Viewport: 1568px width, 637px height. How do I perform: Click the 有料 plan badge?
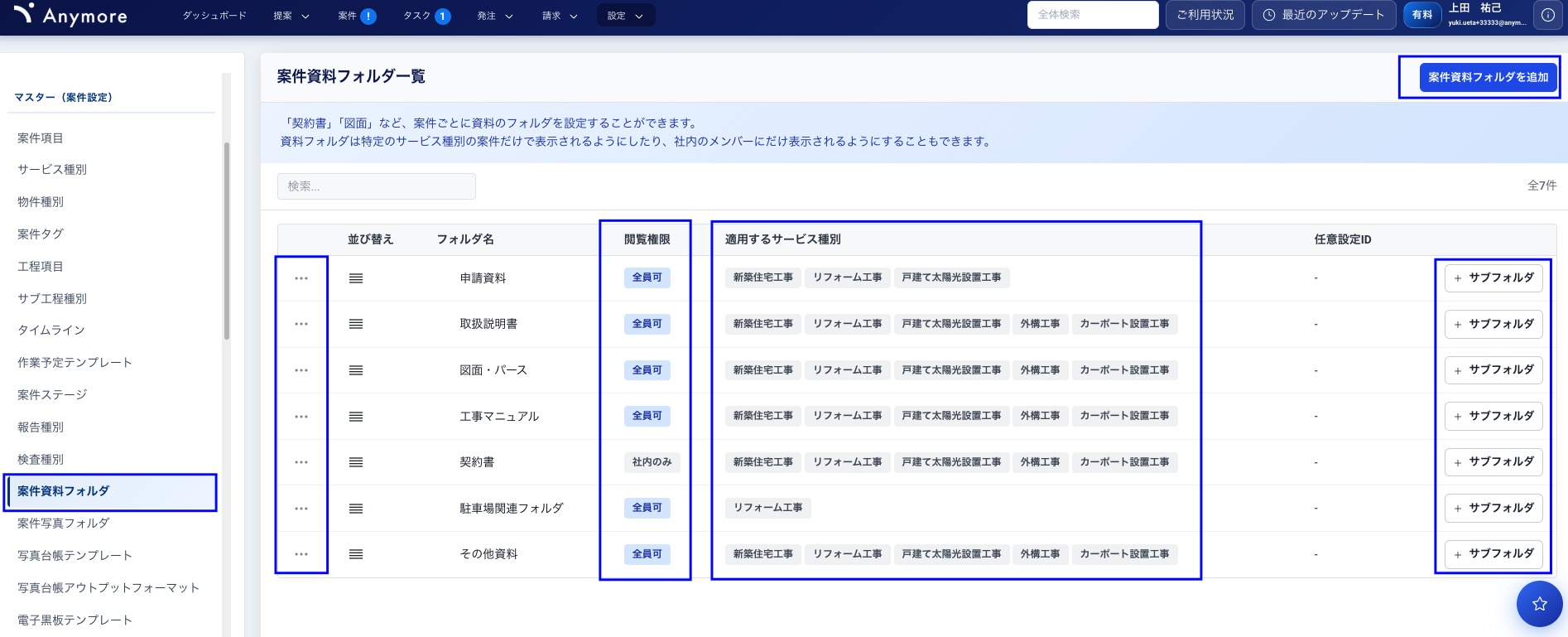pyautogui.click(x=1422, y=15)
